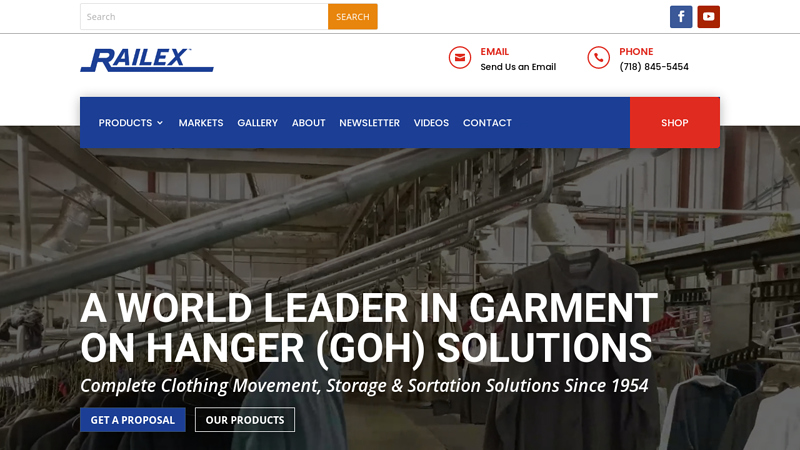The width and height of the screenshot is (800, 450).
Task: Expand the Products dropdown chevron
Action: 160,123
